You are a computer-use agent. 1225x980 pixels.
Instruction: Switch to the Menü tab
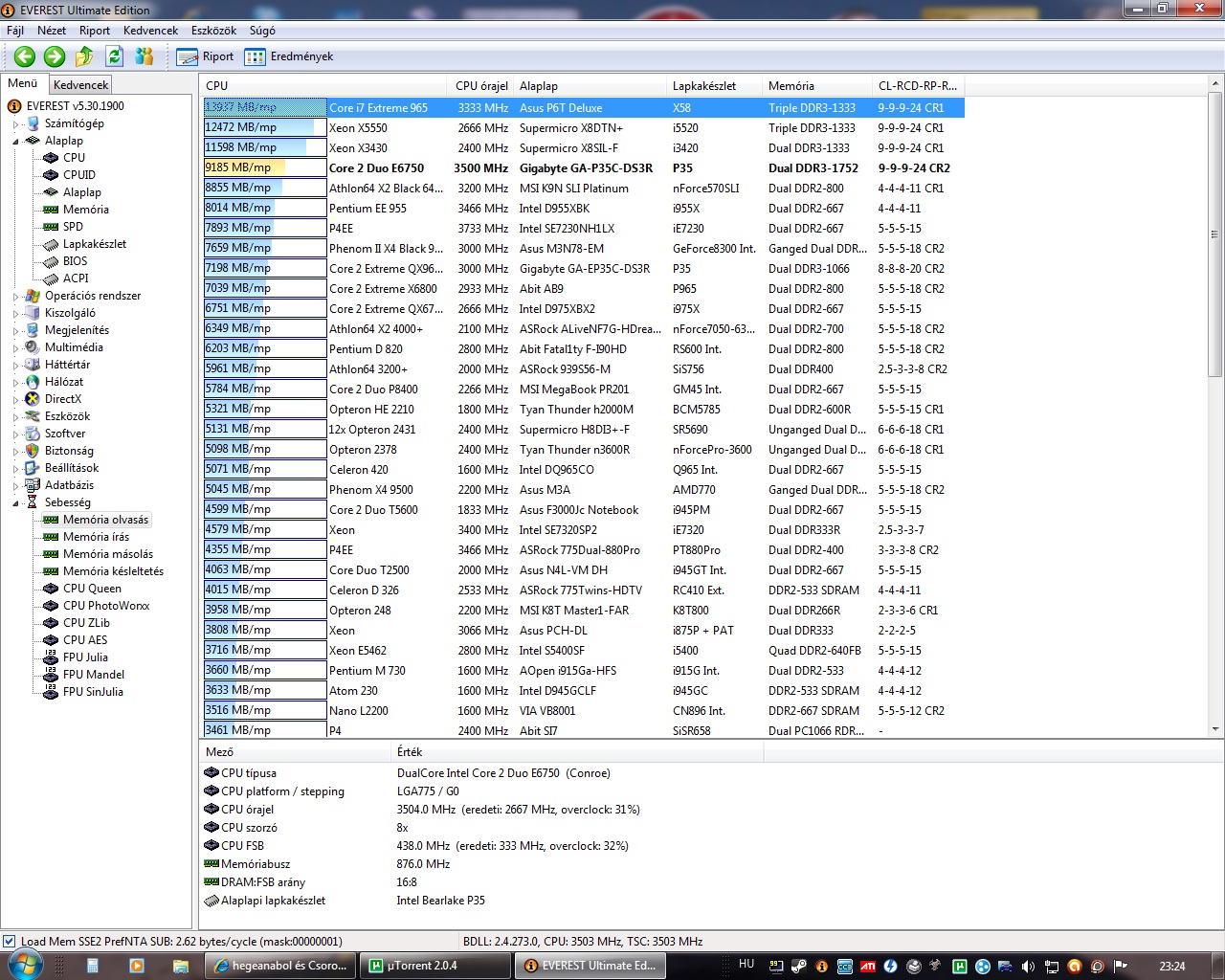coord(23,83)
